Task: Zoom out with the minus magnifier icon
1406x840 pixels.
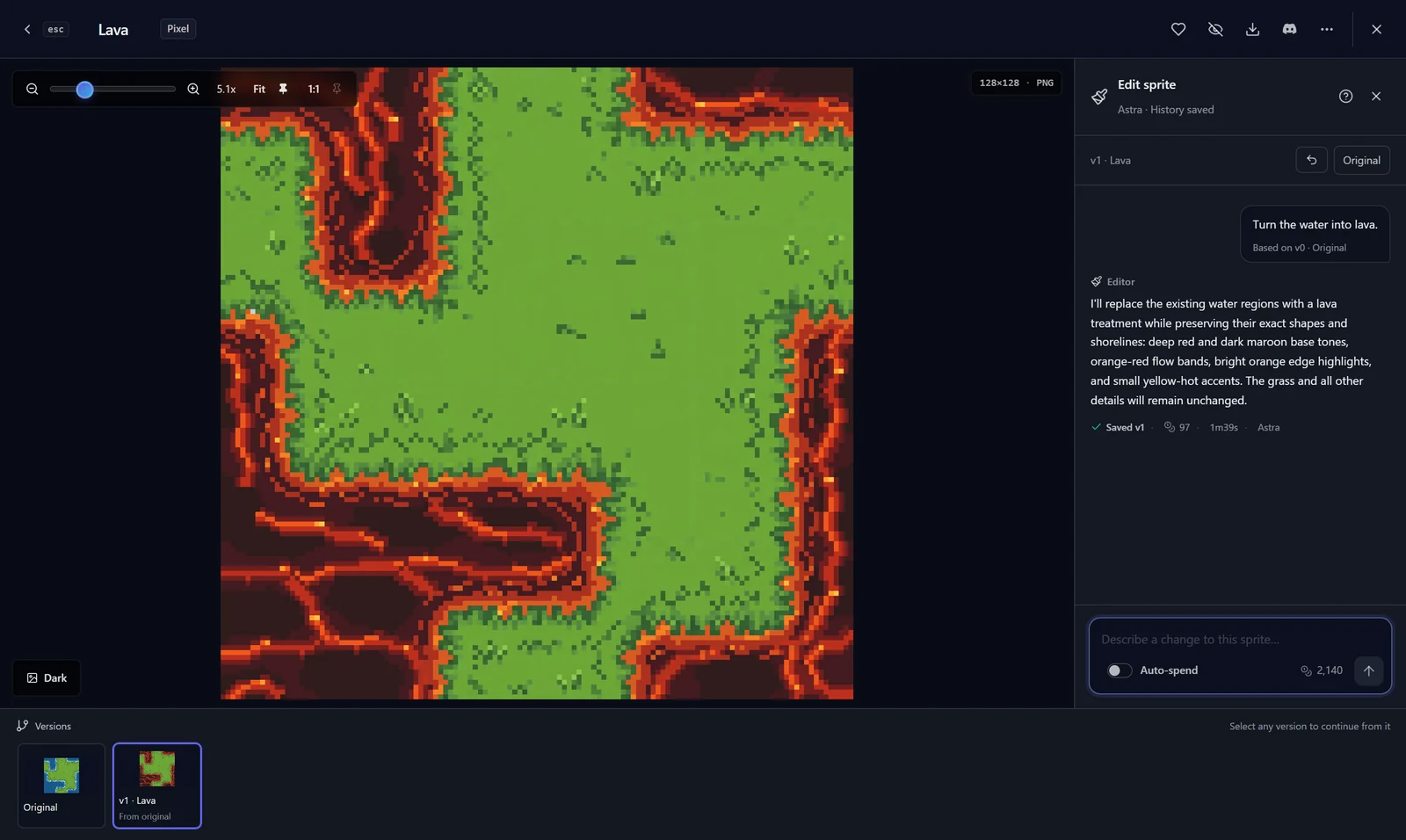Action: (x=33, y=89)
